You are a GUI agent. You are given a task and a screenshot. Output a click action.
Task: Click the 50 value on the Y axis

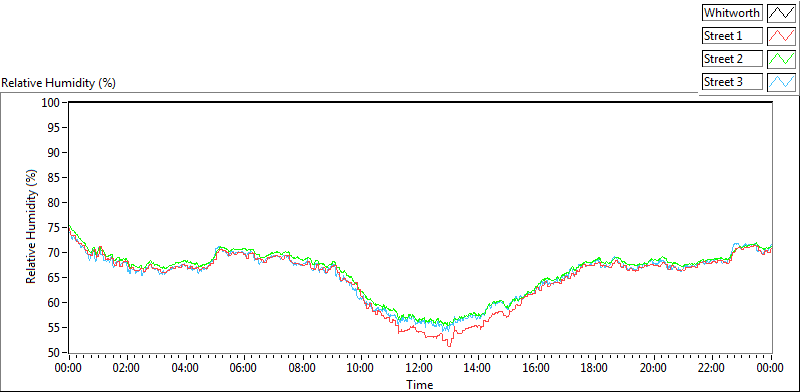55,353
